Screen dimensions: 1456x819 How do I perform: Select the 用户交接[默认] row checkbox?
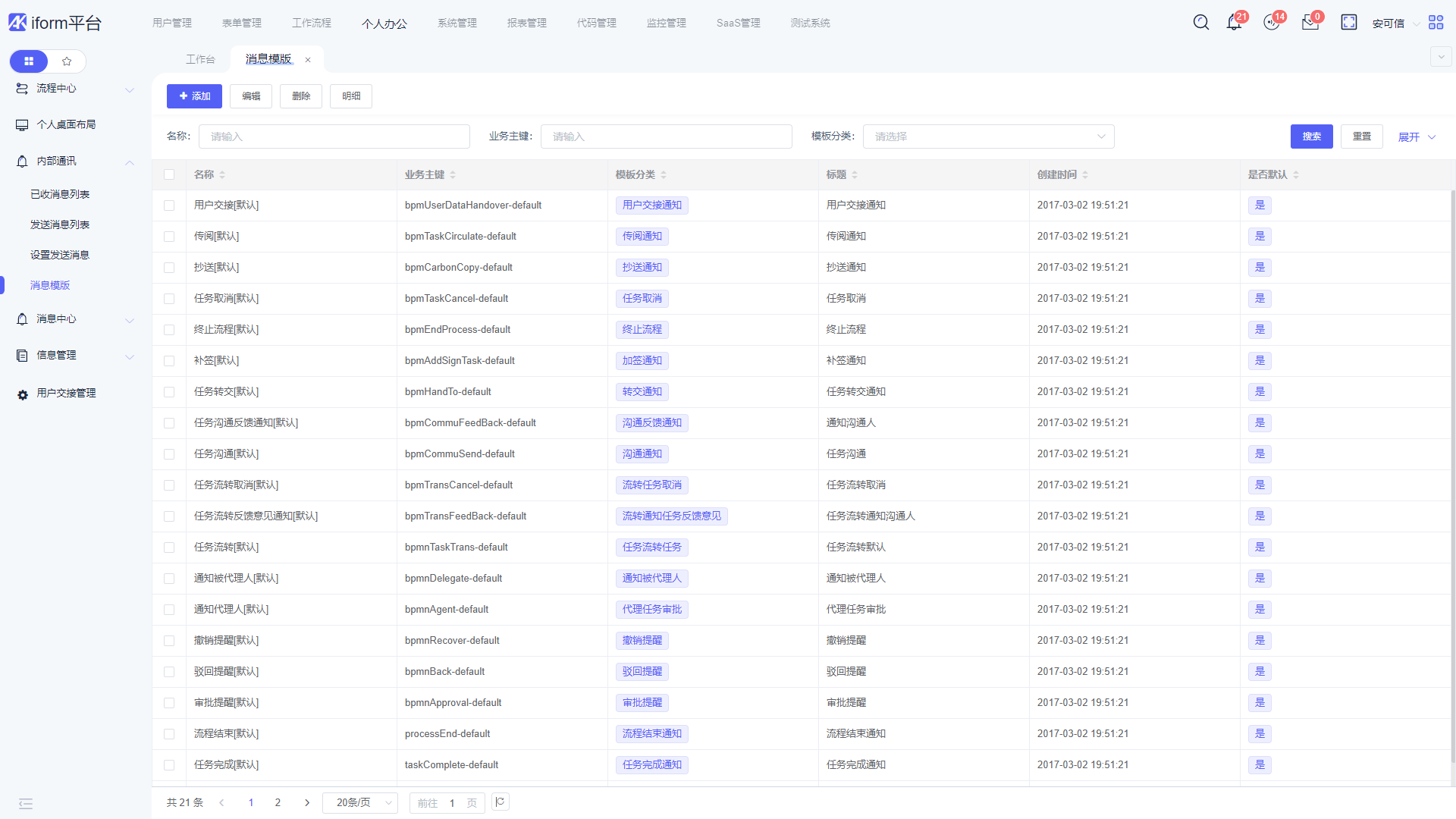coord(169,206)
